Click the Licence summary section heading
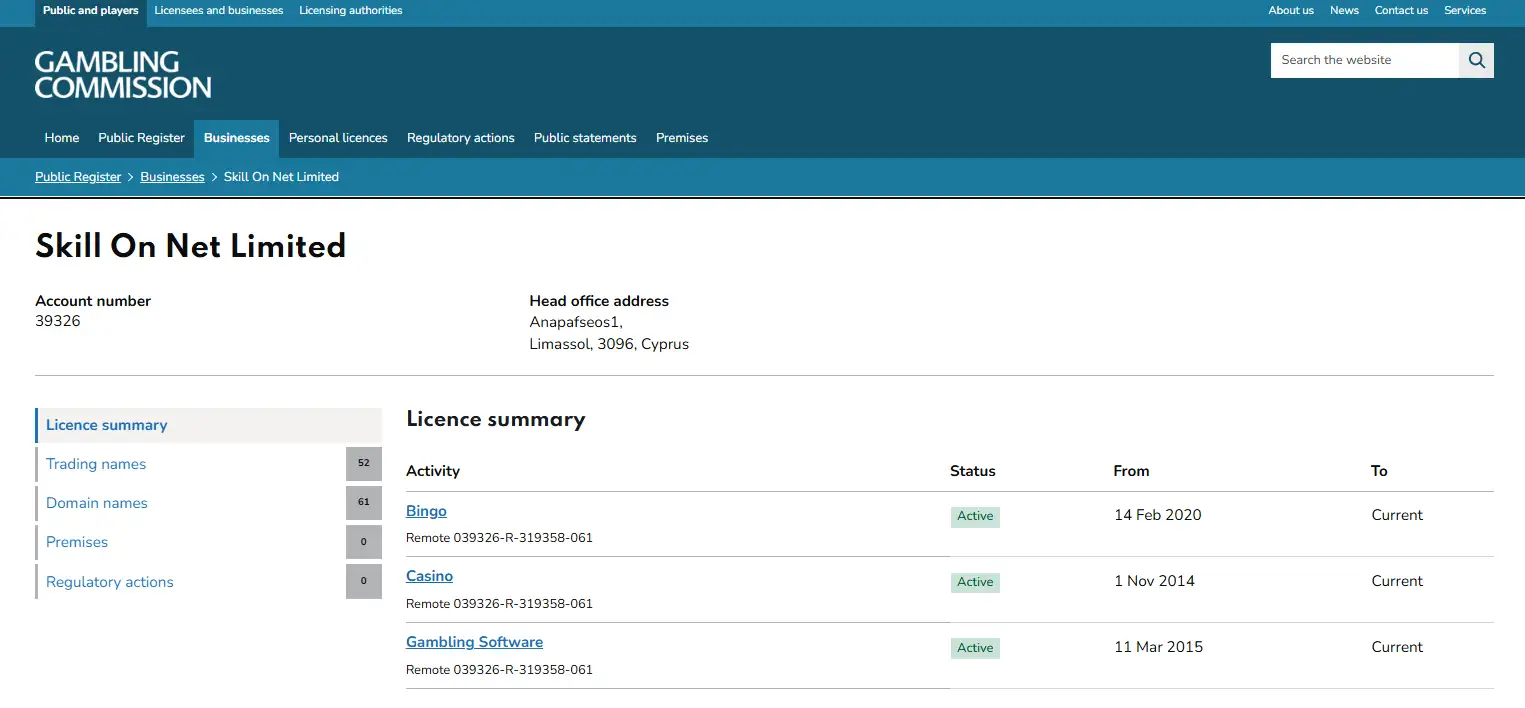Screen dimensions: 1525x708 click(x=495, y=419)
